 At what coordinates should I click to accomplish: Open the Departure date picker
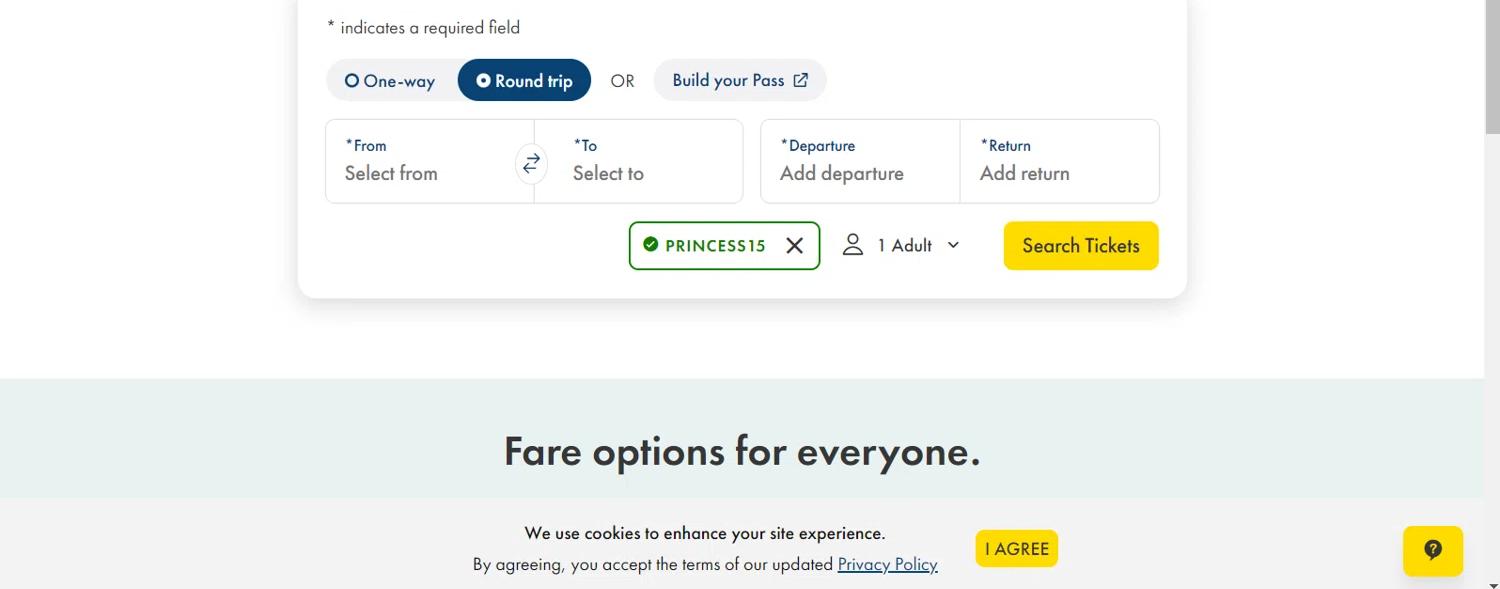click(860, 161)
